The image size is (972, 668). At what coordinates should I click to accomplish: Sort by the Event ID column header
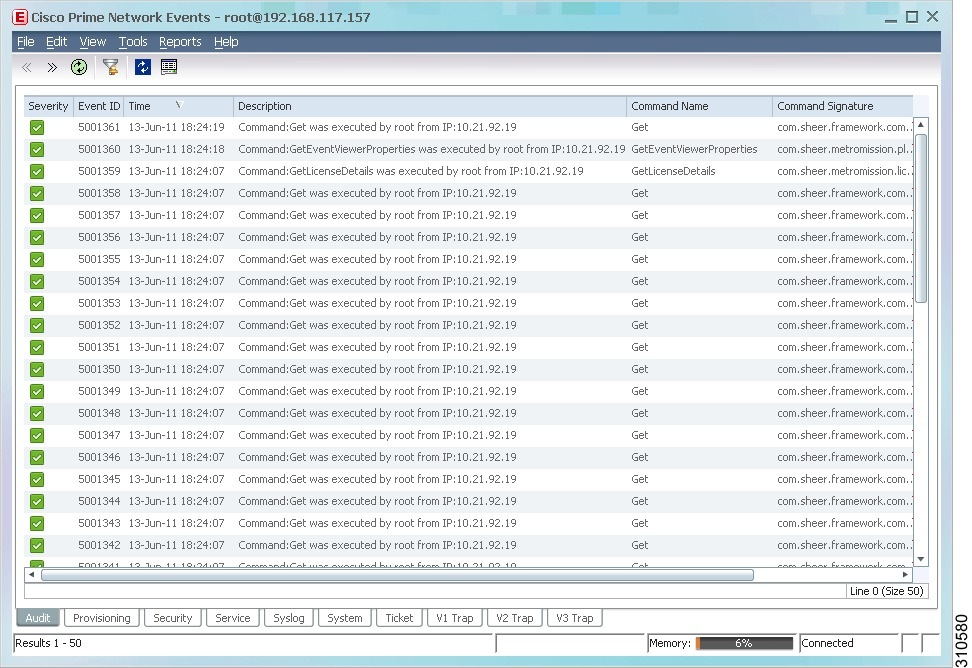(99, 106)
